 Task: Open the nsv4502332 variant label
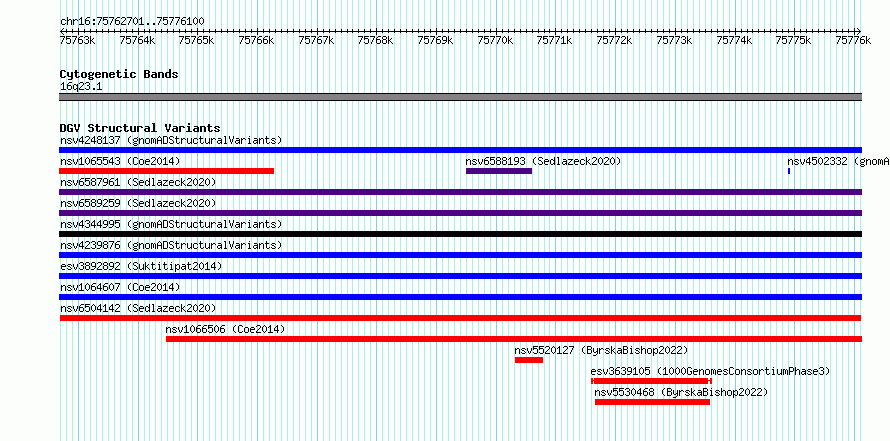(x=838, y=161)
